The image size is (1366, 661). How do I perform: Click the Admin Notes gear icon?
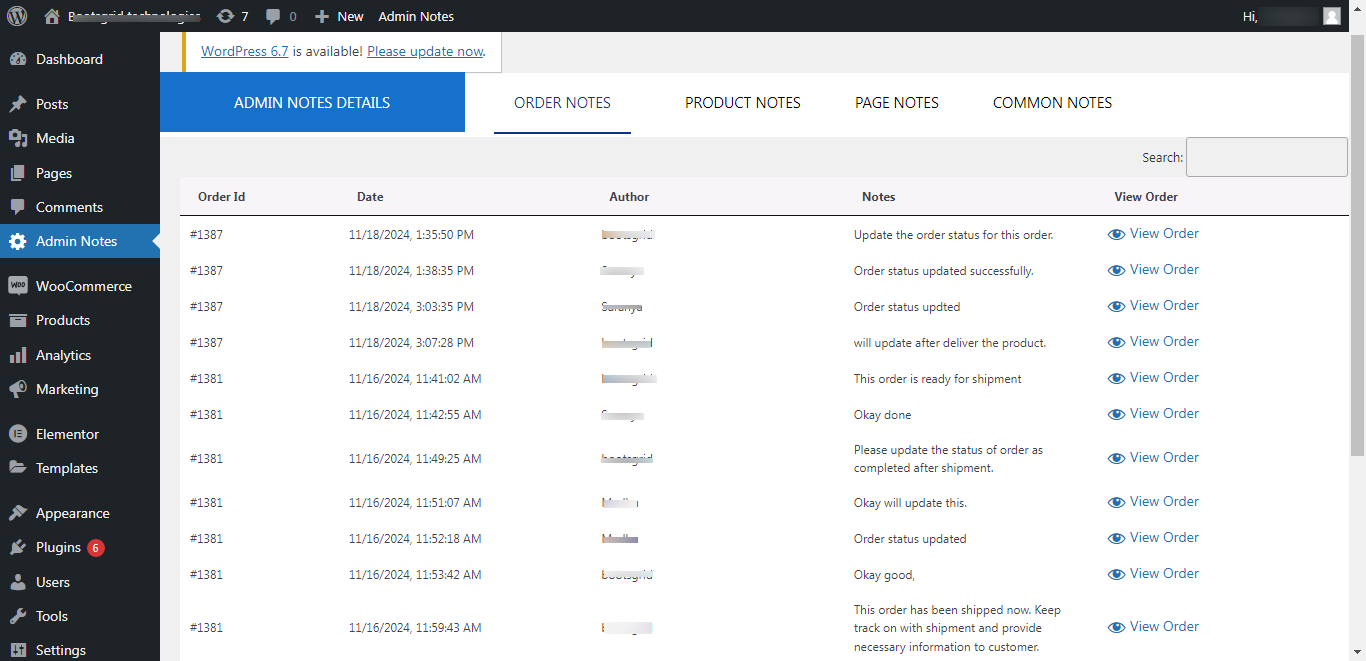click(18, 241)
